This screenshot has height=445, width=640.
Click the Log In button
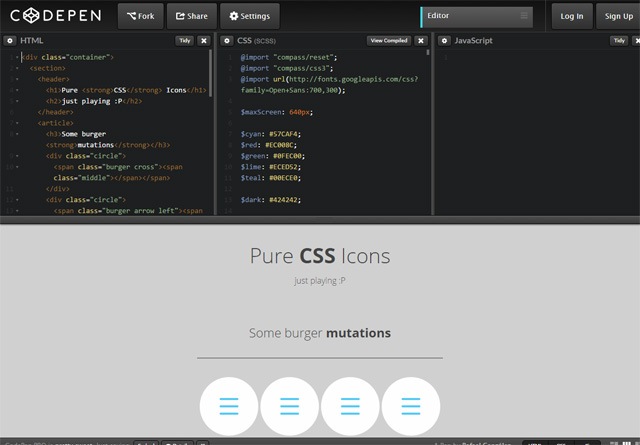pos(572,16)
